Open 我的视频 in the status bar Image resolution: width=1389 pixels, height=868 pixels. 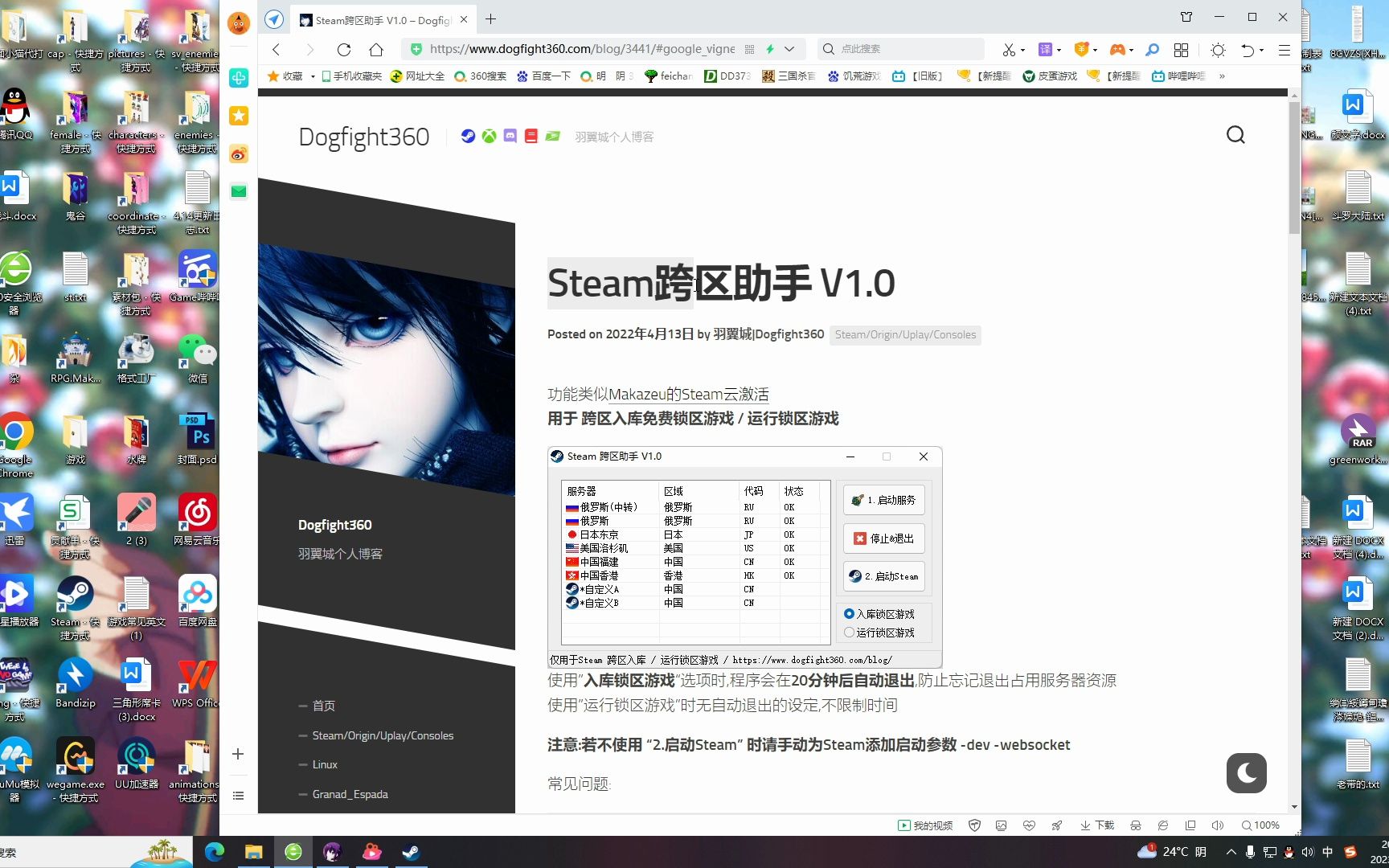click(925, 825)
